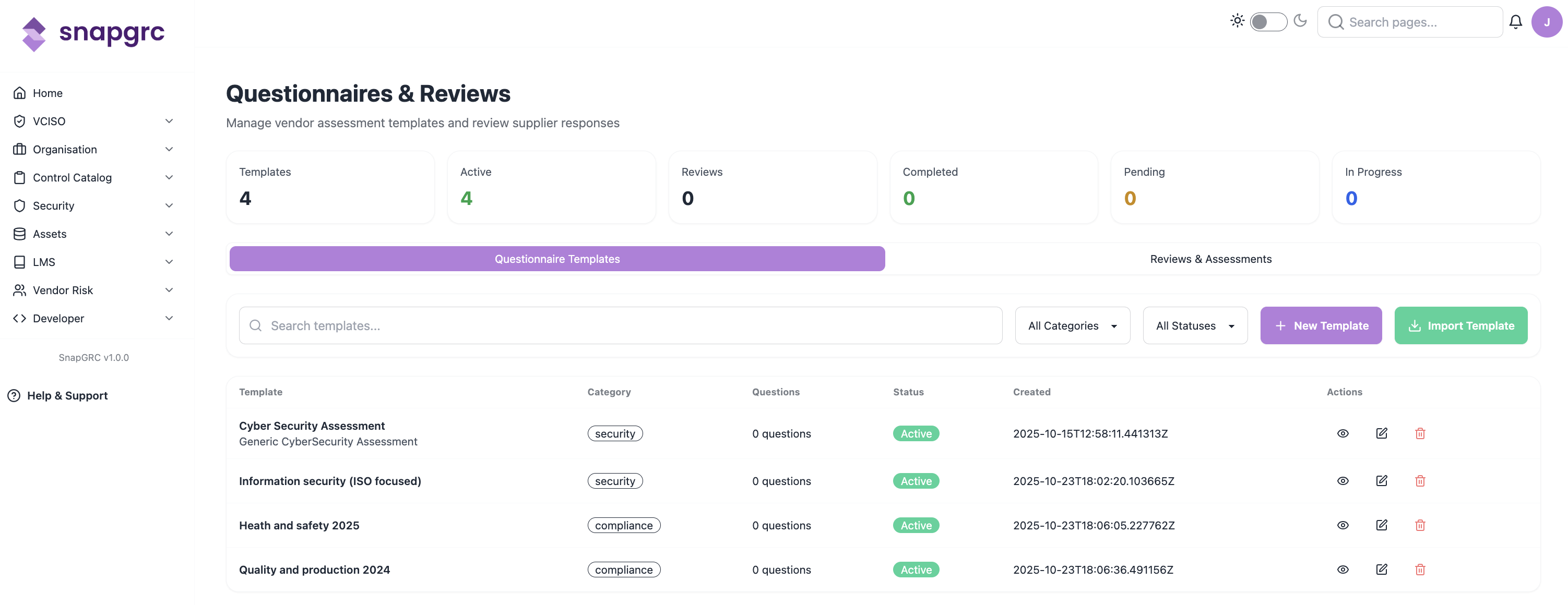The height and width of the screenshot is (605, 1568).
Task: Create a New Template
Action: pos(1321,325)
